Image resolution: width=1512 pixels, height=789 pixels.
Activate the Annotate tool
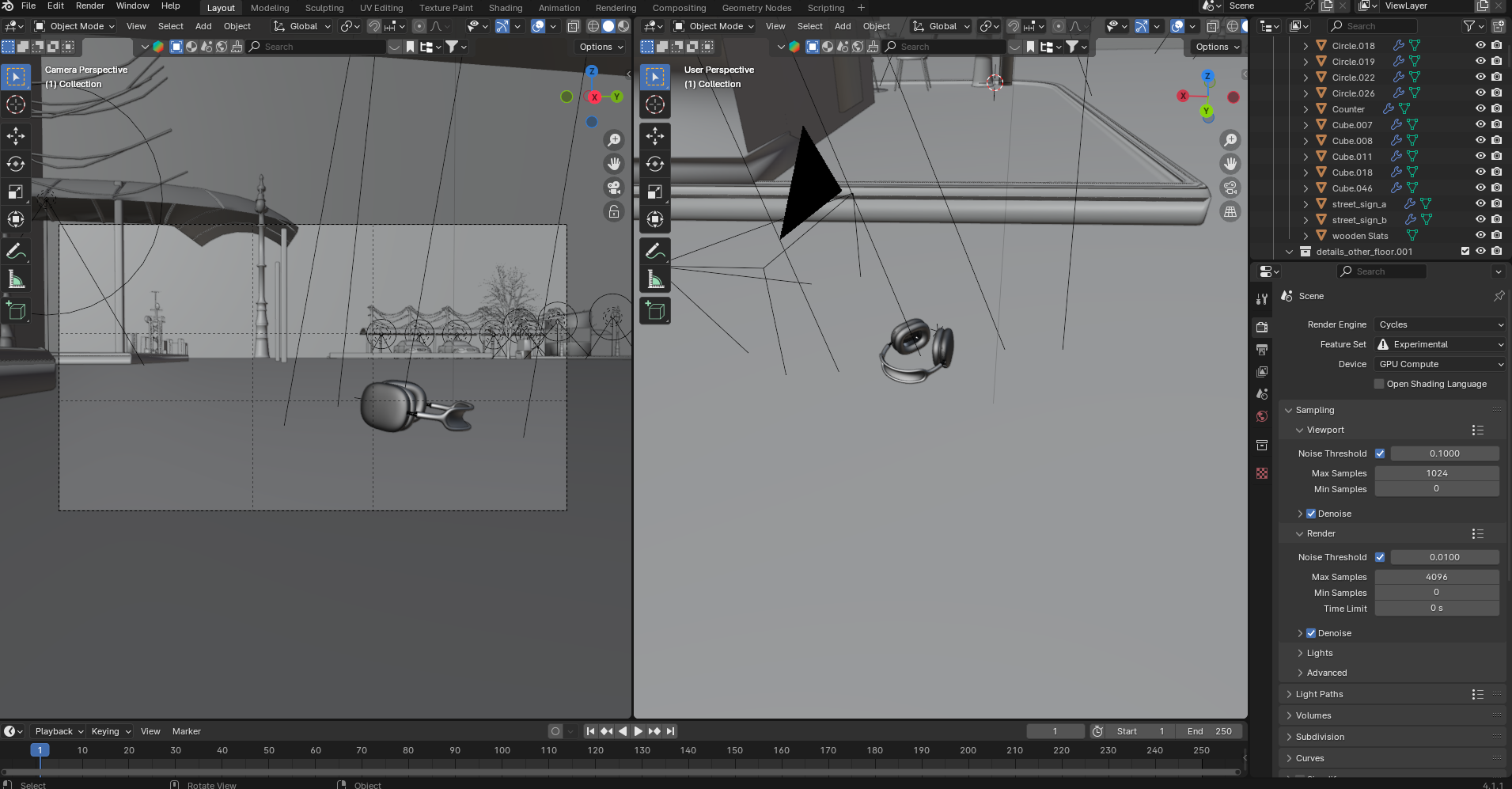(x=16, y=251)
